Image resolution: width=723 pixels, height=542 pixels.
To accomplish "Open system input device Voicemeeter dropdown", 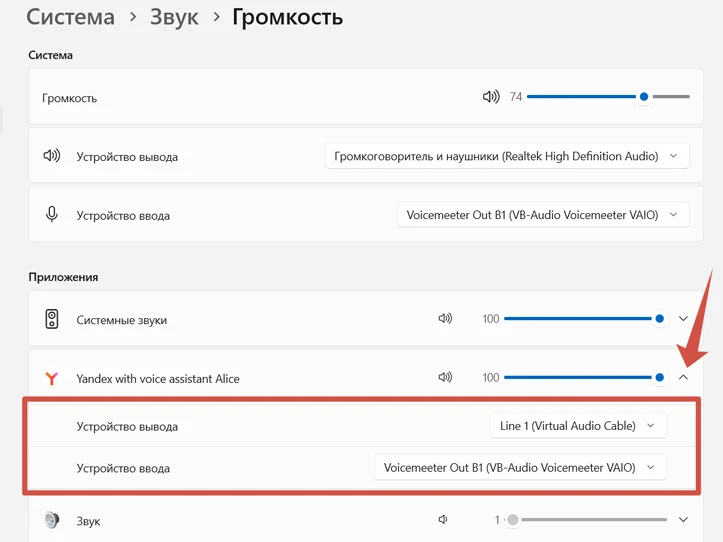I will [543, 215].
